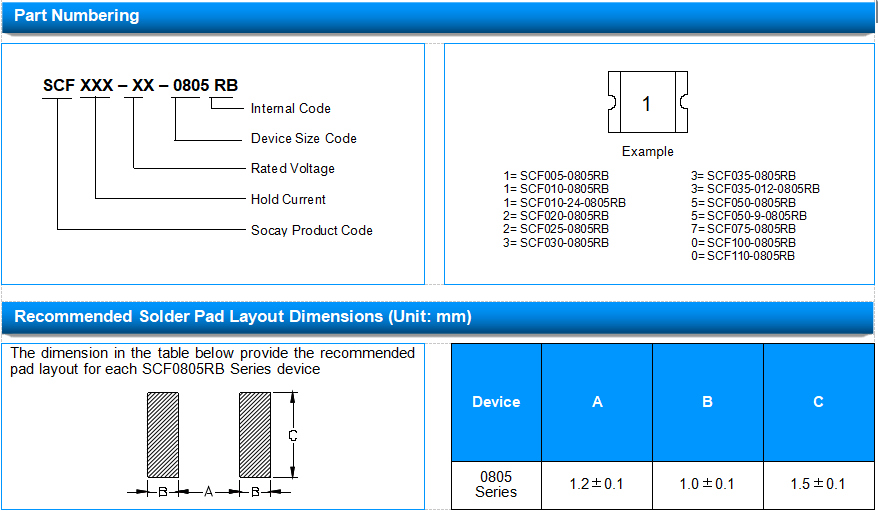Click the Rated Voltage label
878x511 pixels.
(293, 168)
